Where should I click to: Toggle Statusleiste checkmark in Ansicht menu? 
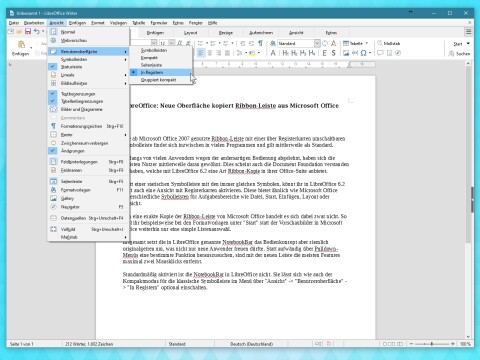point(88,67)
